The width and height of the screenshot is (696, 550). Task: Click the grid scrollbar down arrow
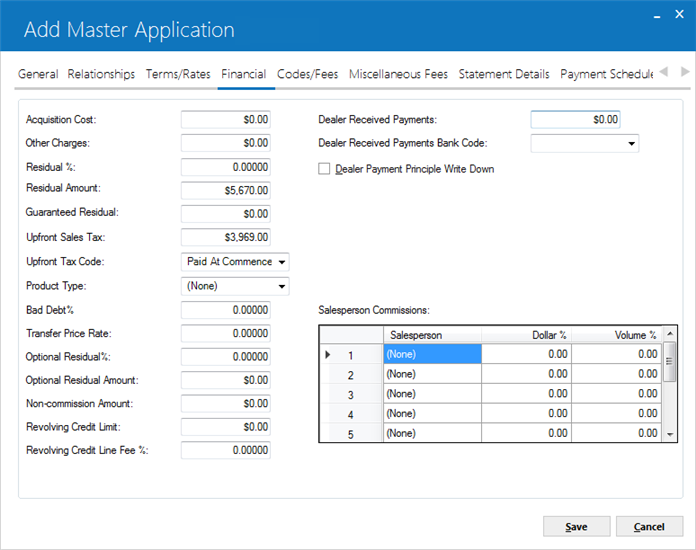click(x=670, y=435)
